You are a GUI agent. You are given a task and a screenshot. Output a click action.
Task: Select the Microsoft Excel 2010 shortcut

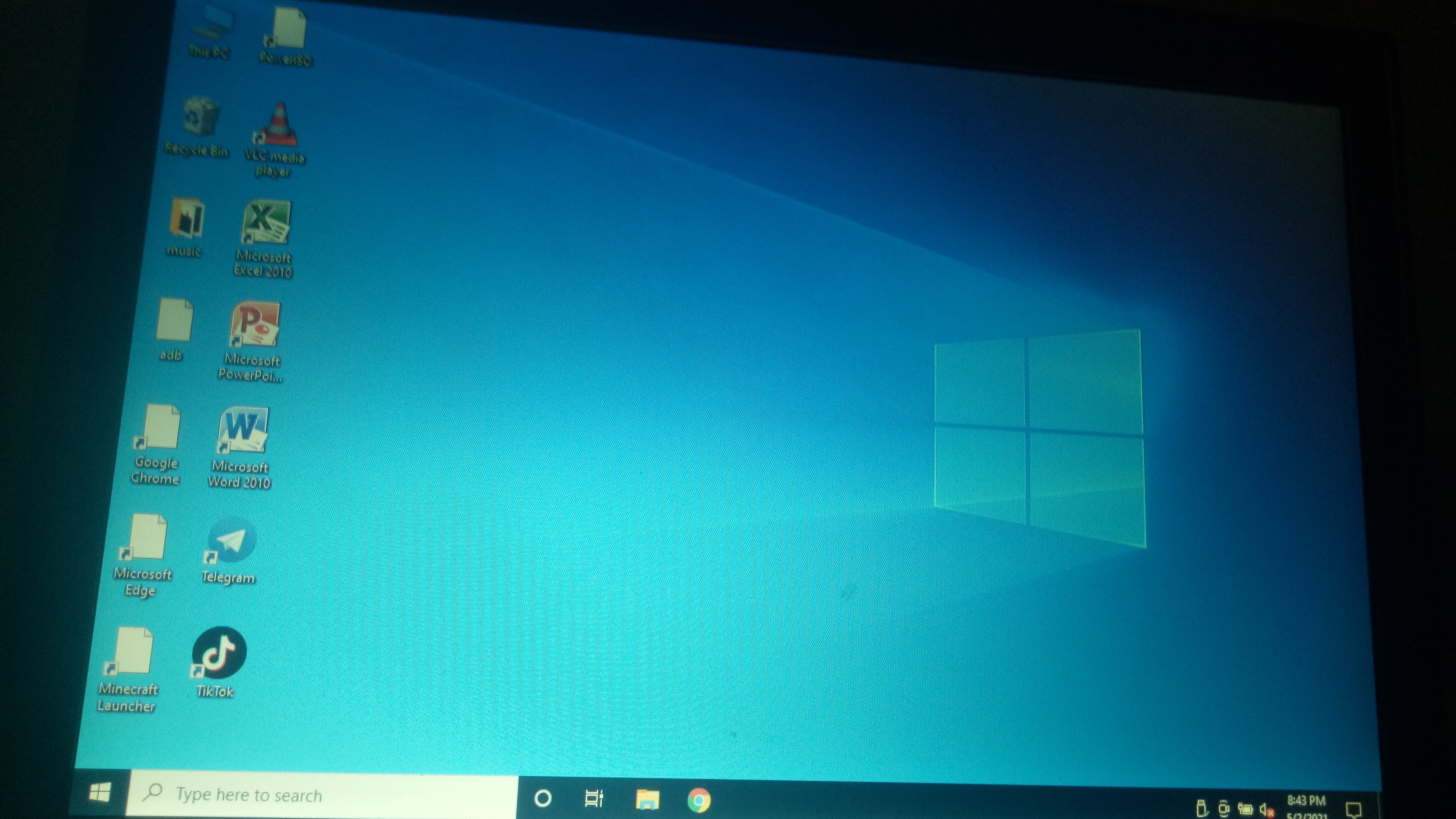pos(264,239)
